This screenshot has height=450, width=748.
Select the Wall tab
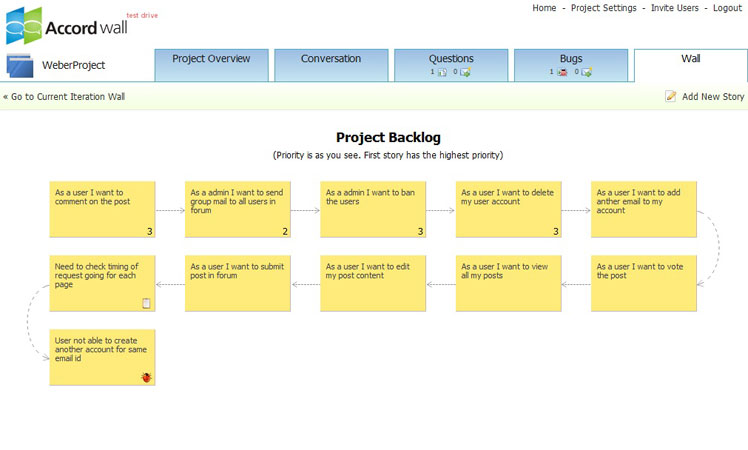point(690,59)
